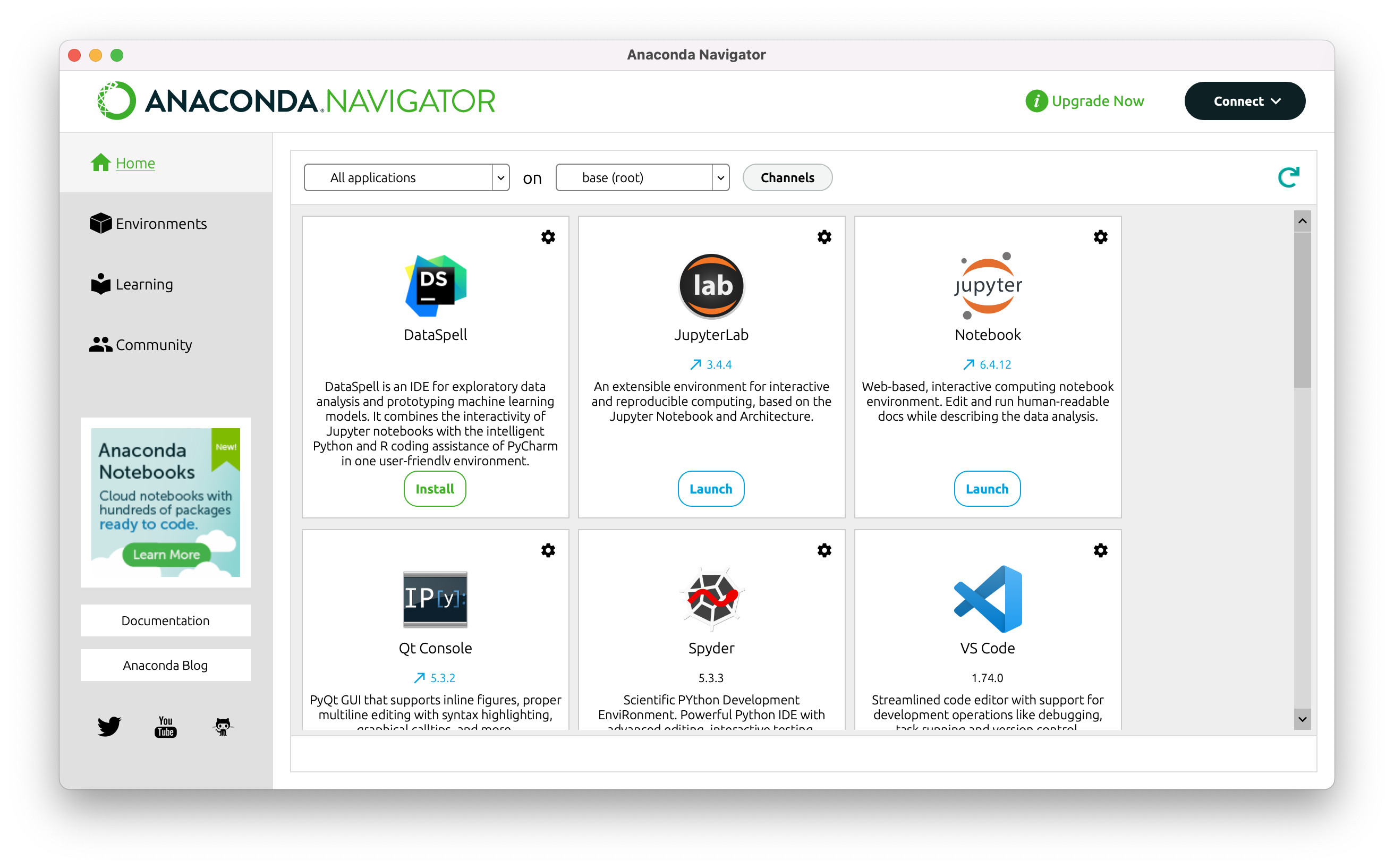Click the Spyder 5.3.3 version text
Viewport: 1394px width, 868px height.
point(711,678)
